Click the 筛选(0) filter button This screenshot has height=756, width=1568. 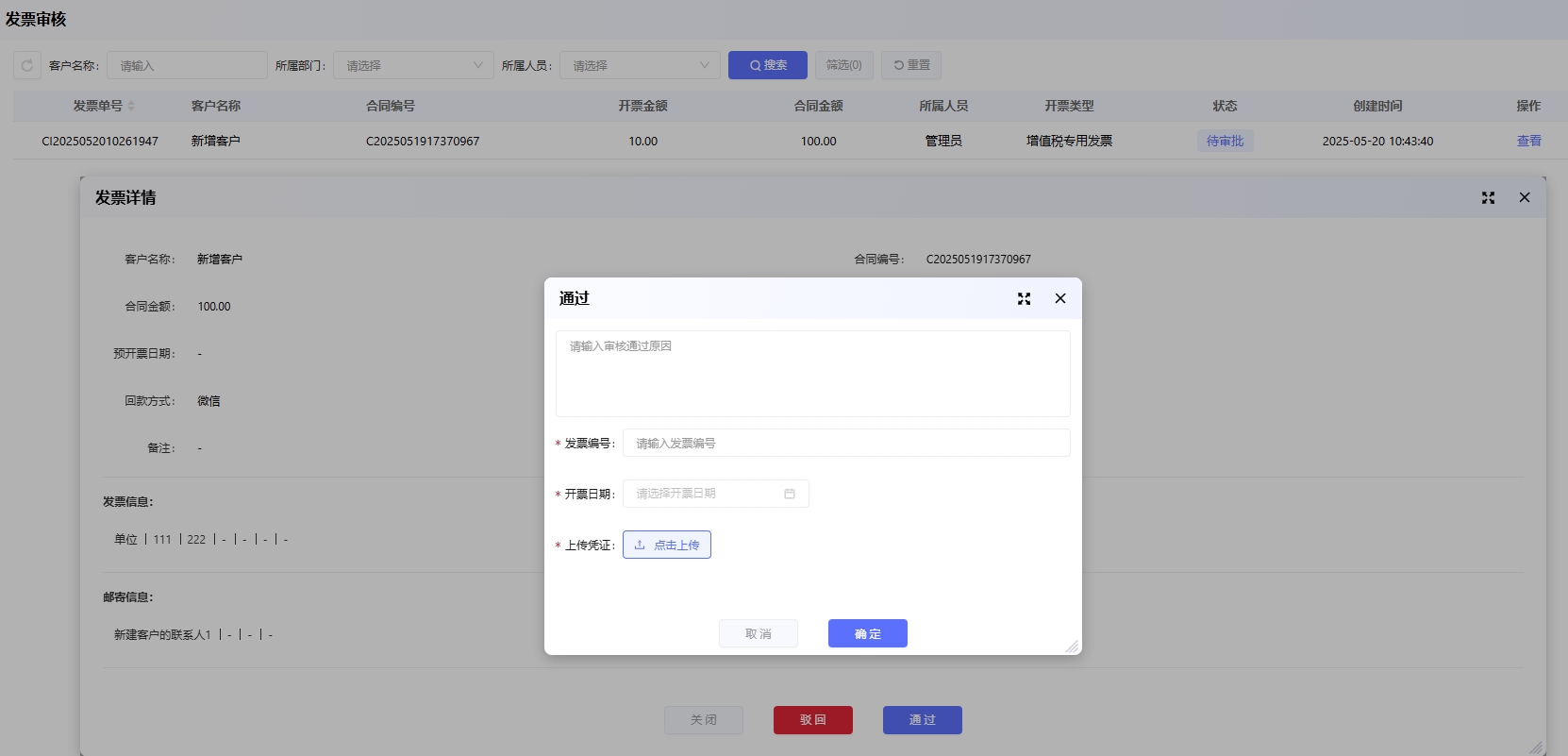843,65
